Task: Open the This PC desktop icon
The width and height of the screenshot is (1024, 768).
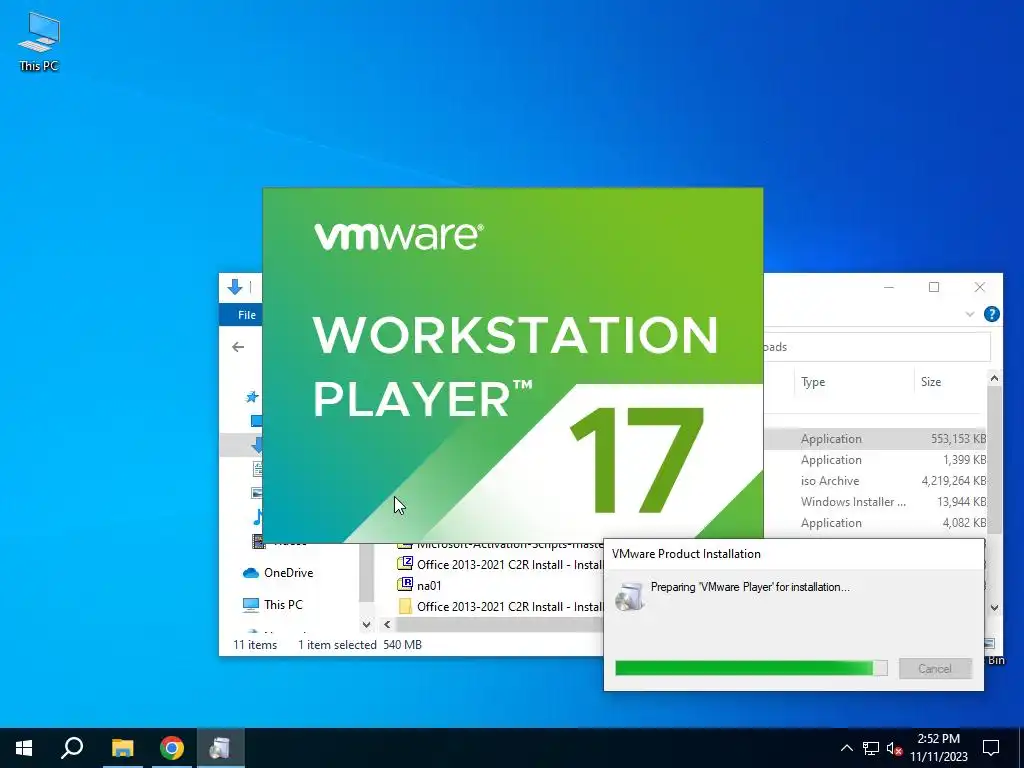Action: point(39,40)
